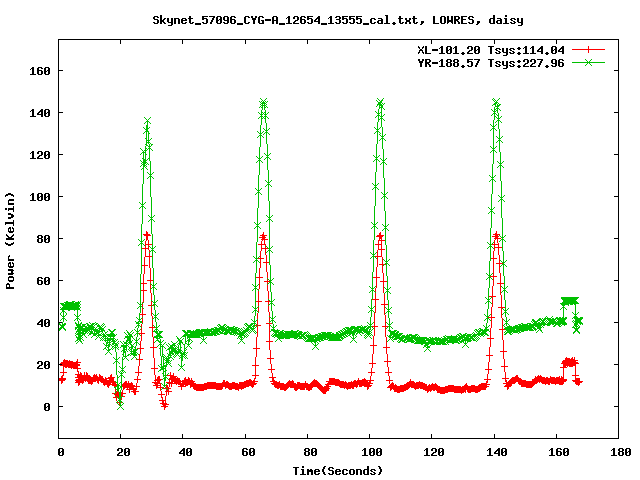Click the red legend line sample
The width and height of the screenshot is (640, 480).
tap(588, 50)
